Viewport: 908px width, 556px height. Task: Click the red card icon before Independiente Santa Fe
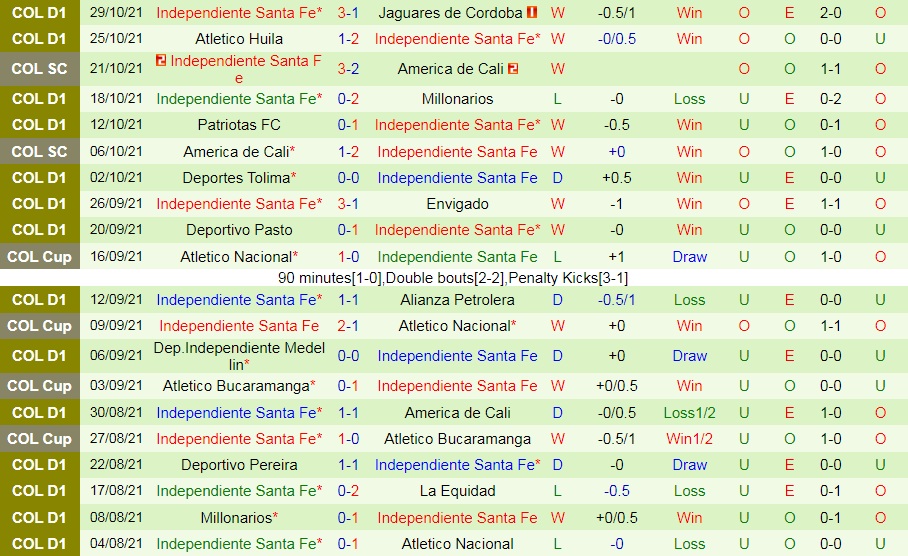click(161, 61)
